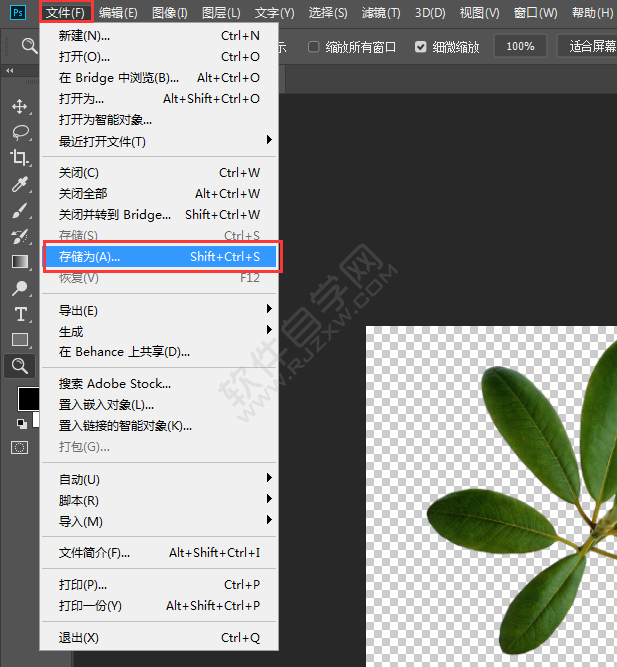Expand the 导出(E) submenu

[x=159, y=311]
